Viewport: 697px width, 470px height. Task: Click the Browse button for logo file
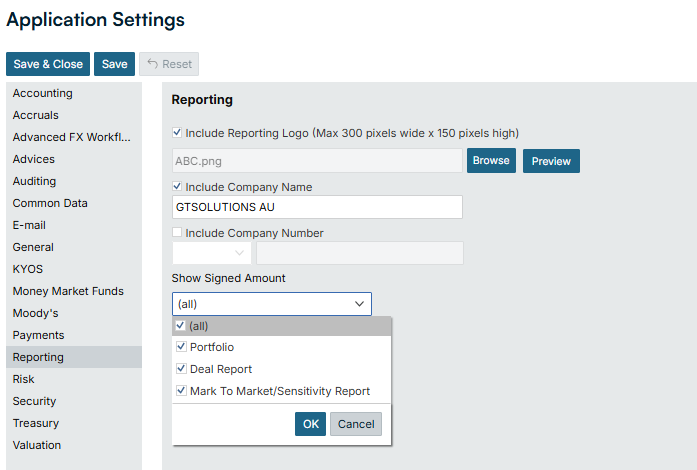[x=491, y=161]
